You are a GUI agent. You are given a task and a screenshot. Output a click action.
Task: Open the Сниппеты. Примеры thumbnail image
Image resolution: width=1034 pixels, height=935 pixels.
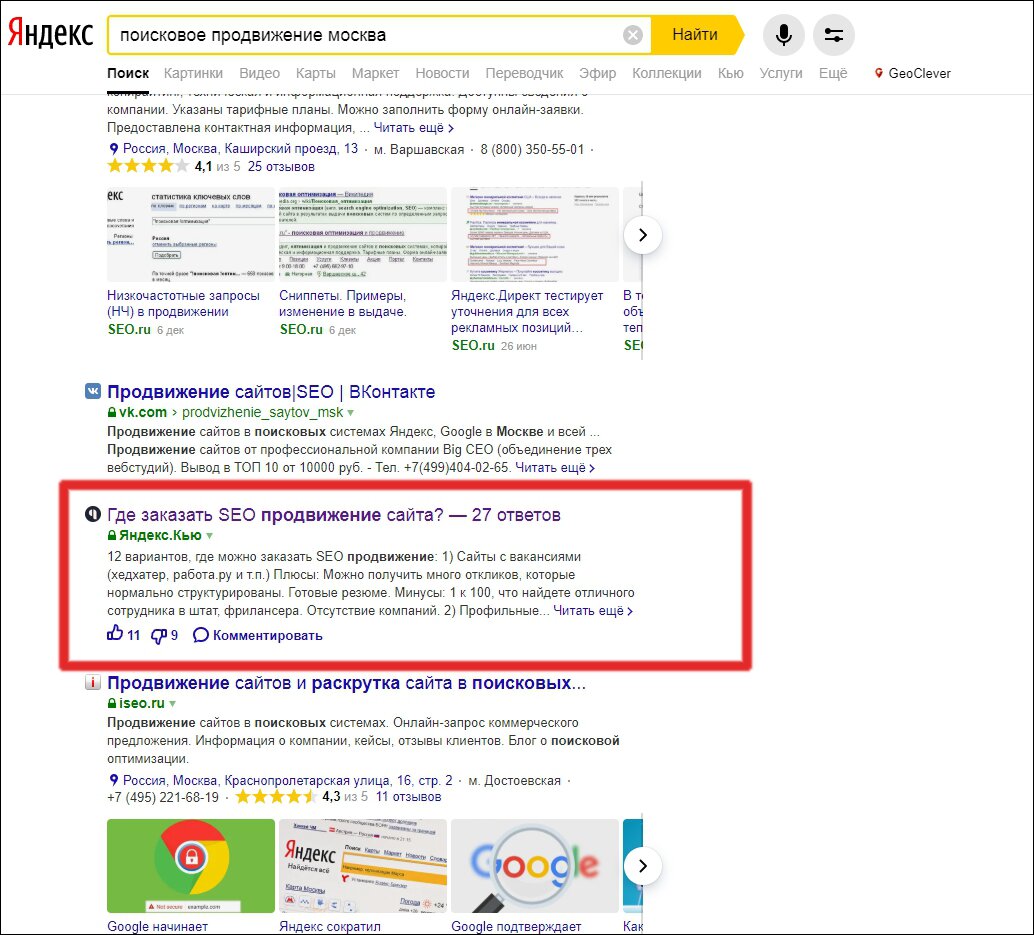click(363, 235)
